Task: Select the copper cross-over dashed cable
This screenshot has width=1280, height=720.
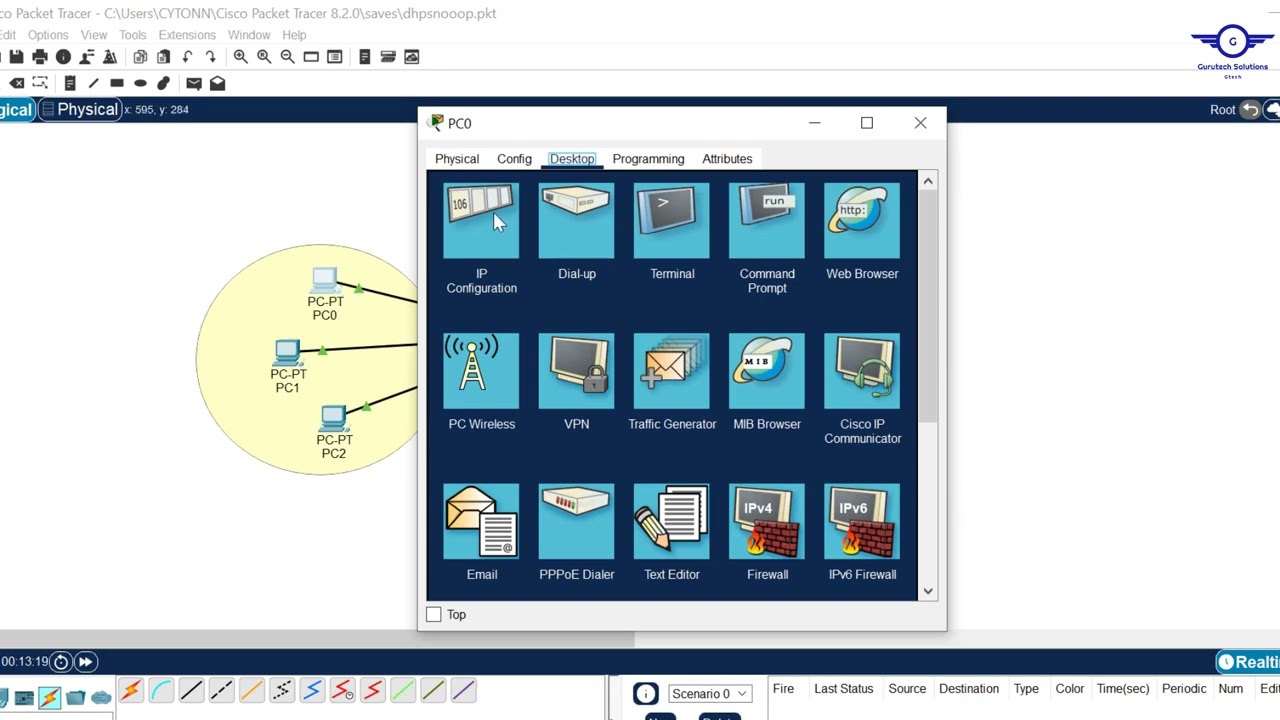Action: pyautogui.click(x=221, y=691)
